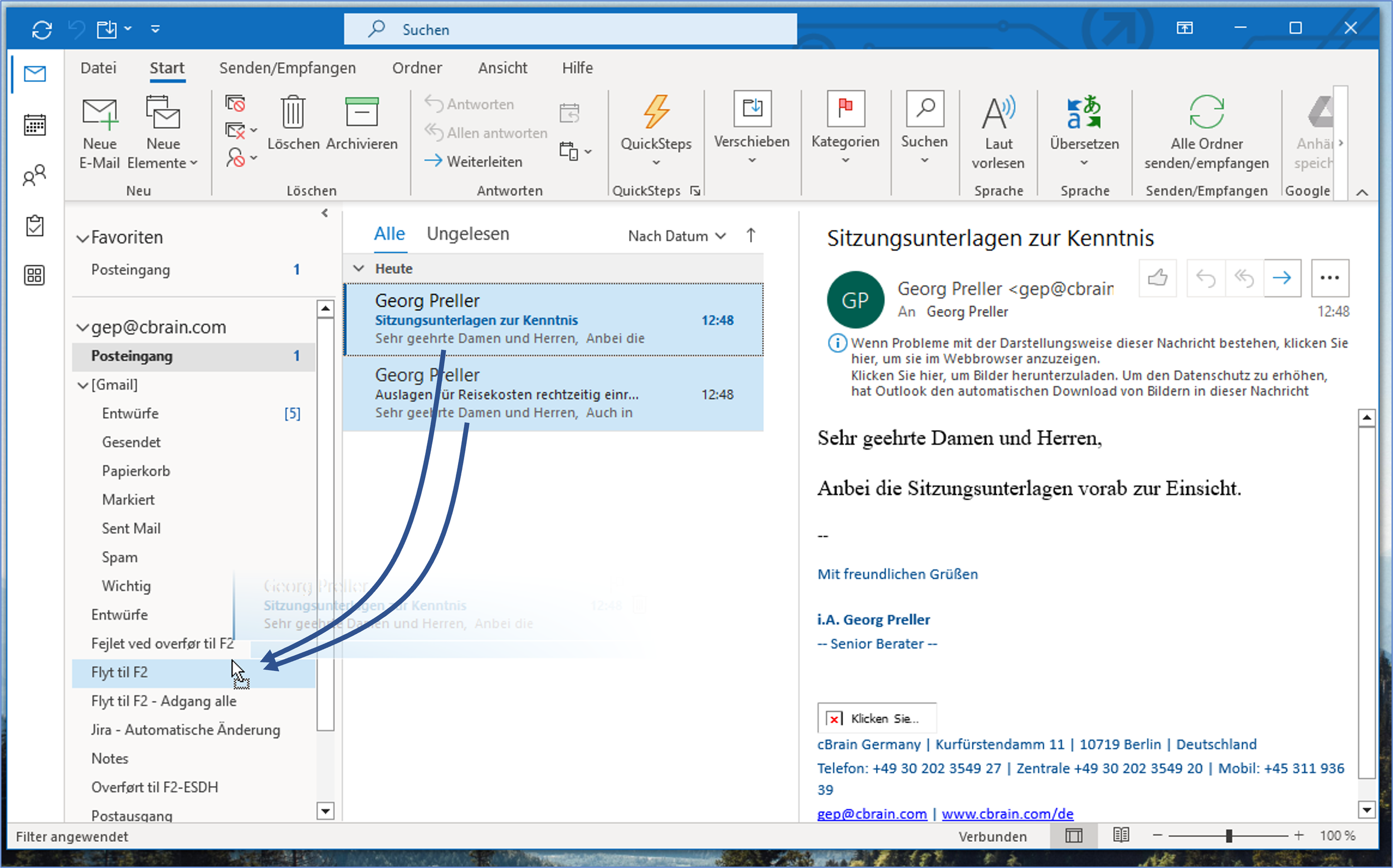Open the Senden/Empfangen ribbon tab
Image resolution: width=1393 pixels, height=868 pixels.
coord(287,68)
